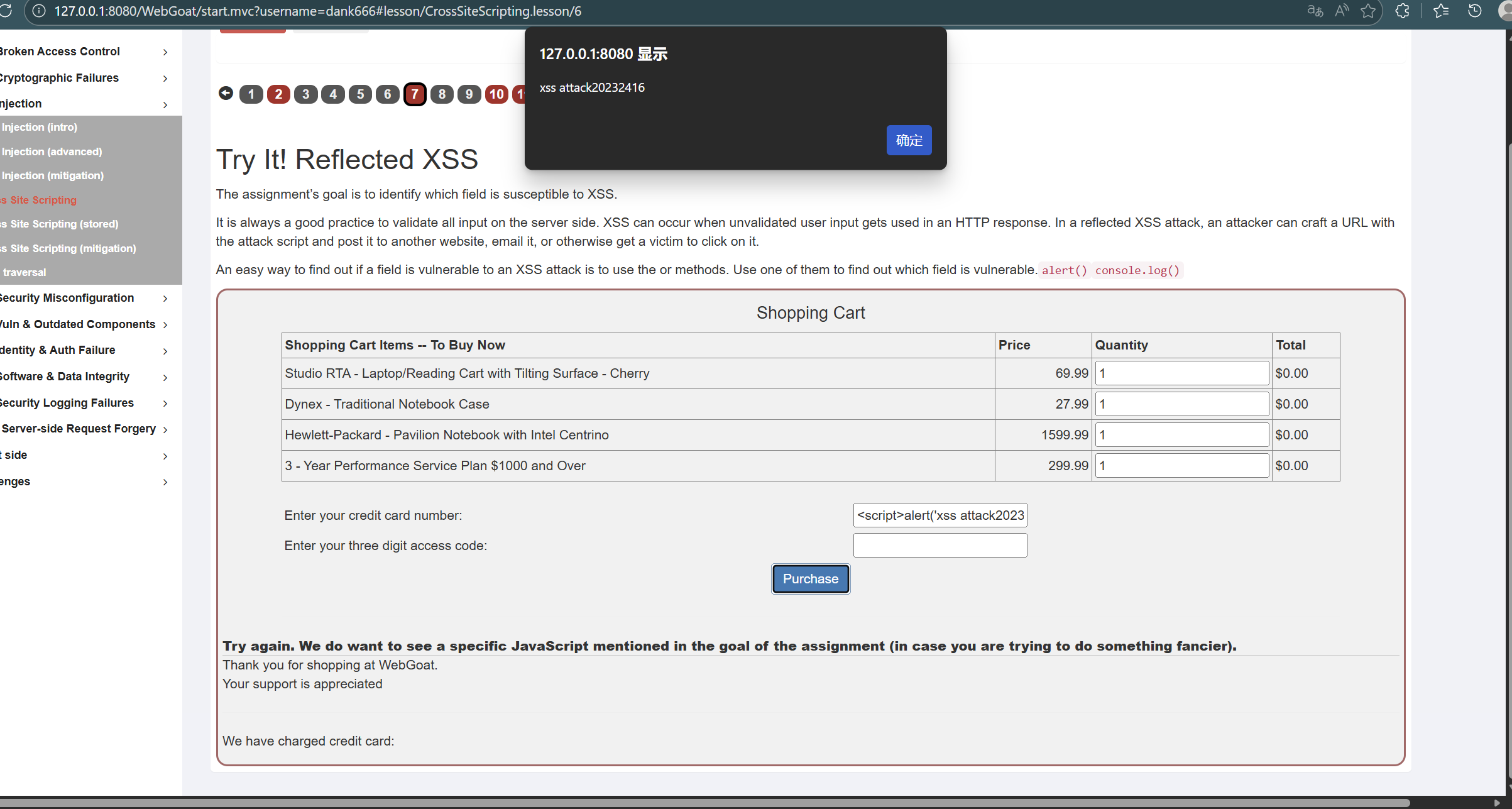The width and height of the screenshot is (1512, 809).
Task: Open the translate page icon
Action: pos(1315,11)
